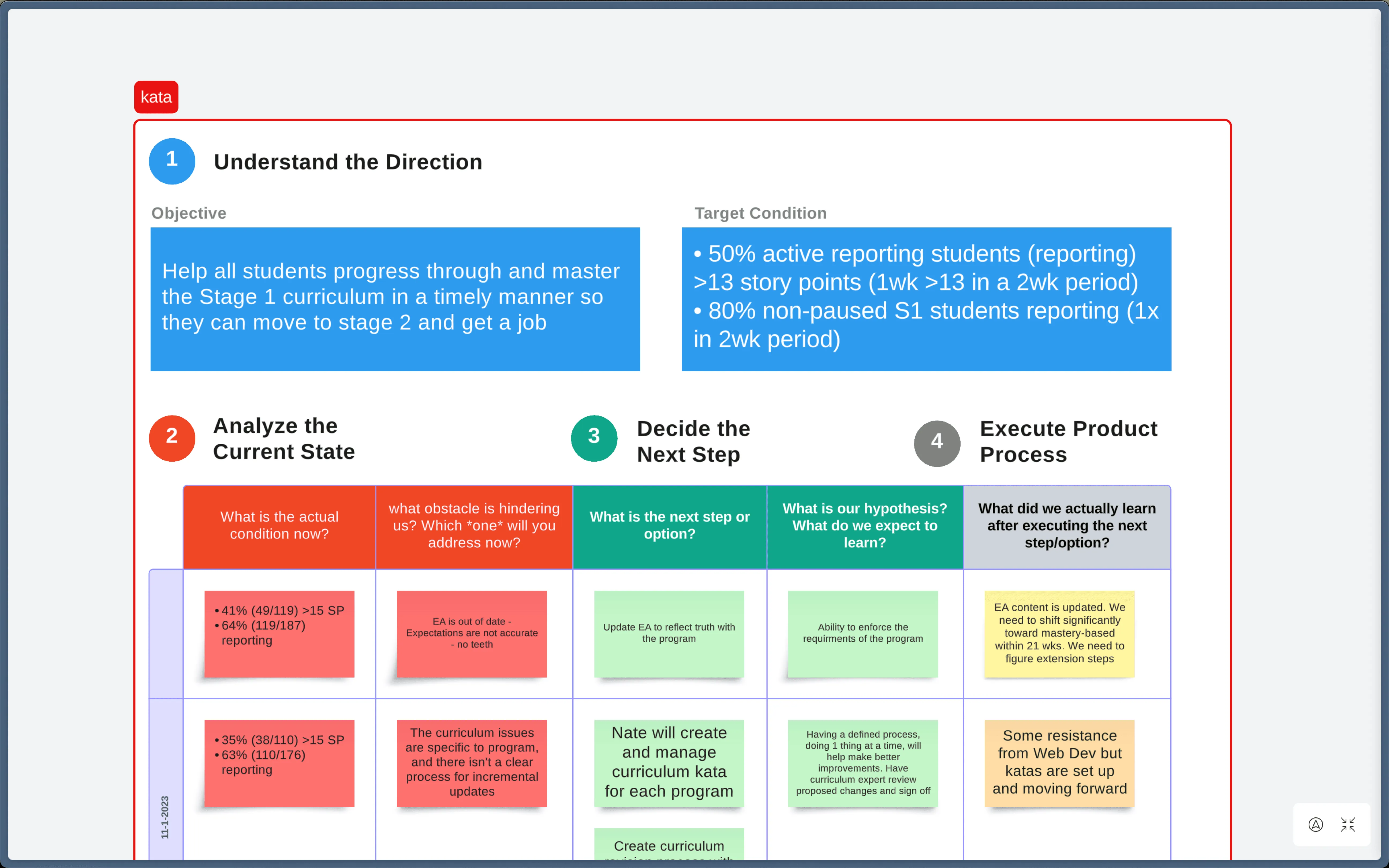Select the 'Decide the Next Step' heading
1389x868 pixels.
pyautogui.click(x=693, y=441)
